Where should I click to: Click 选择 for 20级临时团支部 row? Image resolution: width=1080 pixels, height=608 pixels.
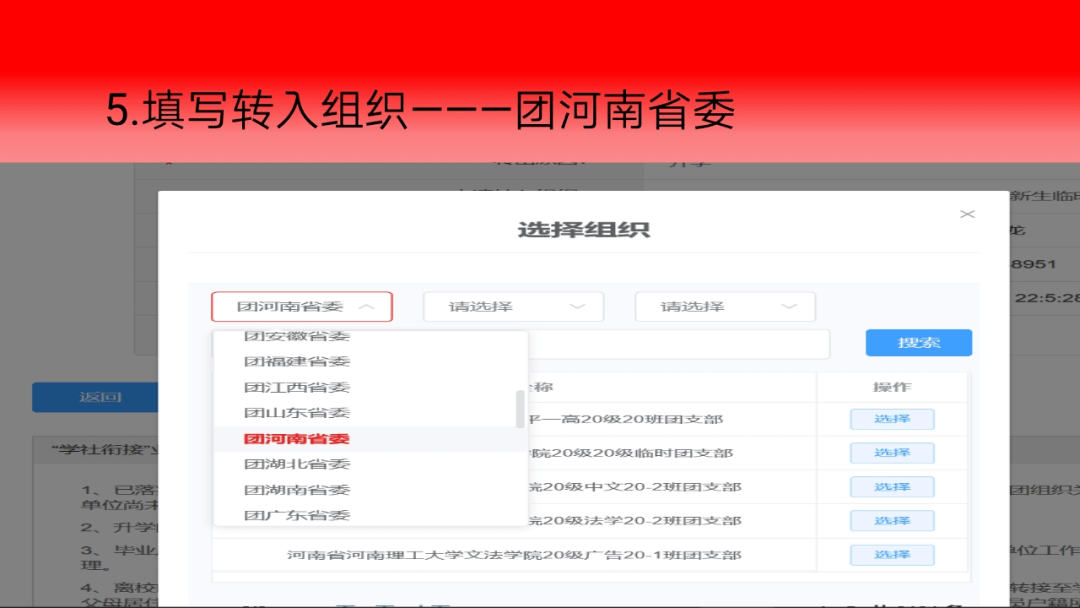coord(892,452)
